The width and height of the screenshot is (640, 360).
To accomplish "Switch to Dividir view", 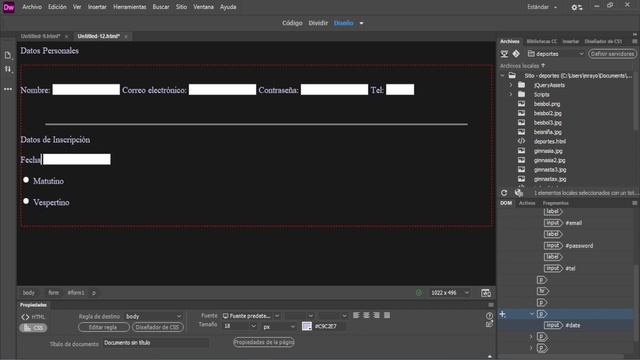I will click(x=318, y=23).
